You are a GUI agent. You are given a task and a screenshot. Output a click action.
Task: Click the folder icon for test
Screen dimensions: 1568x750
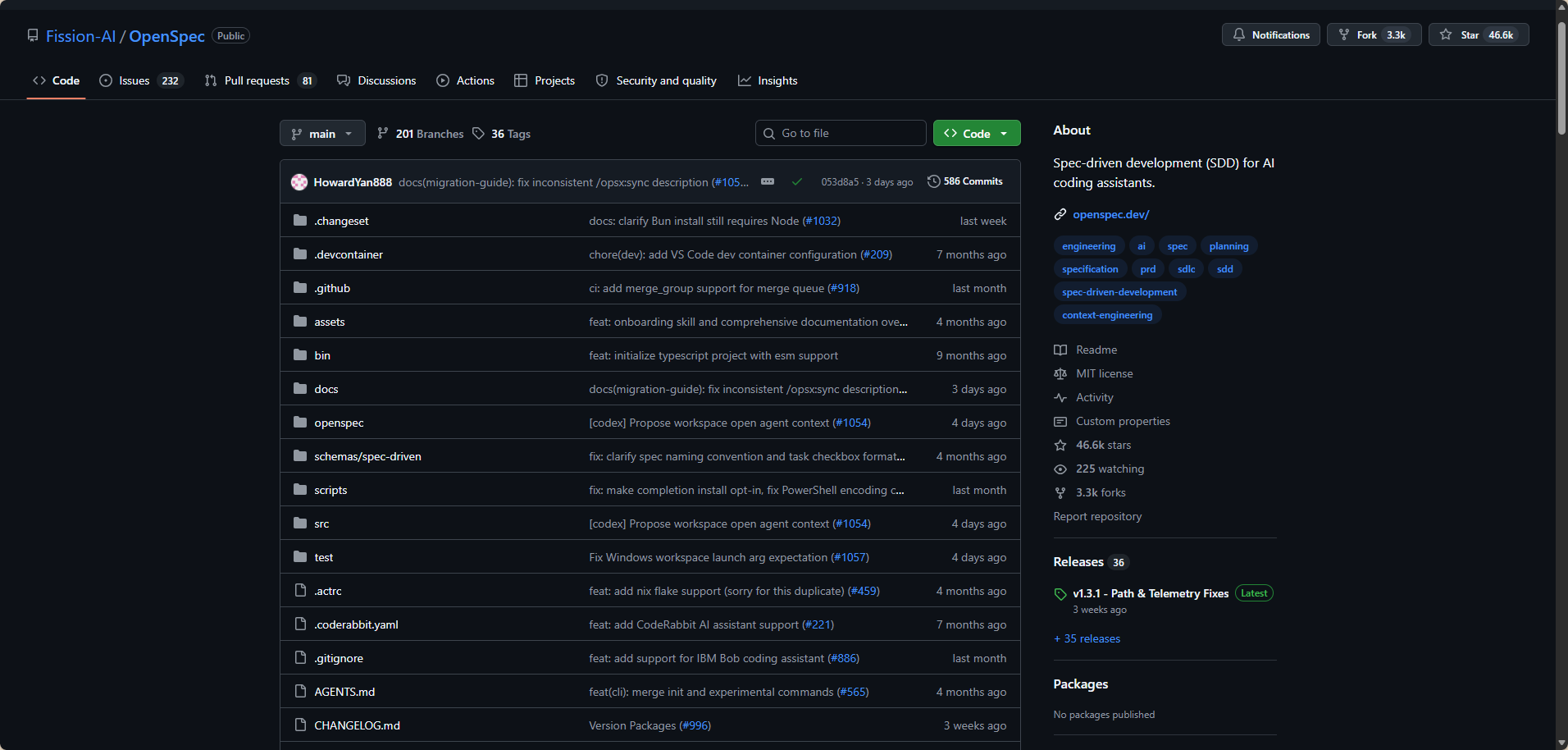pyautogui.click(x=300, y=557)
